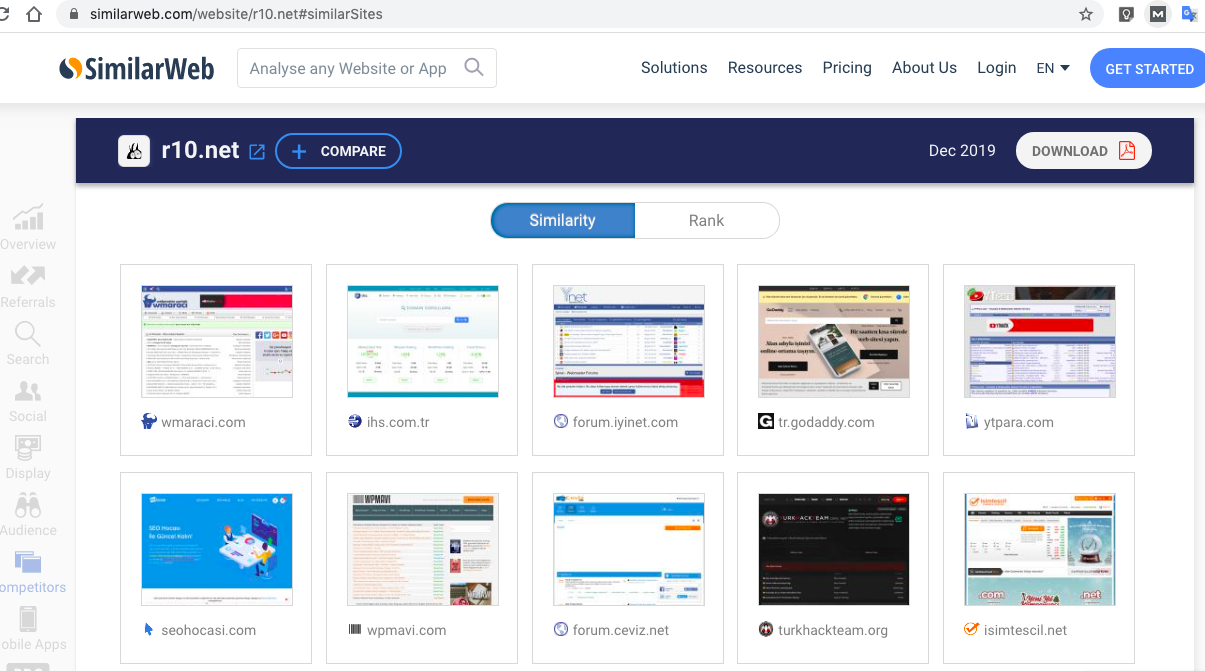Open the wmaraci.com screenshot thumbnail
1205x671 pixels.
pos(217,341)
